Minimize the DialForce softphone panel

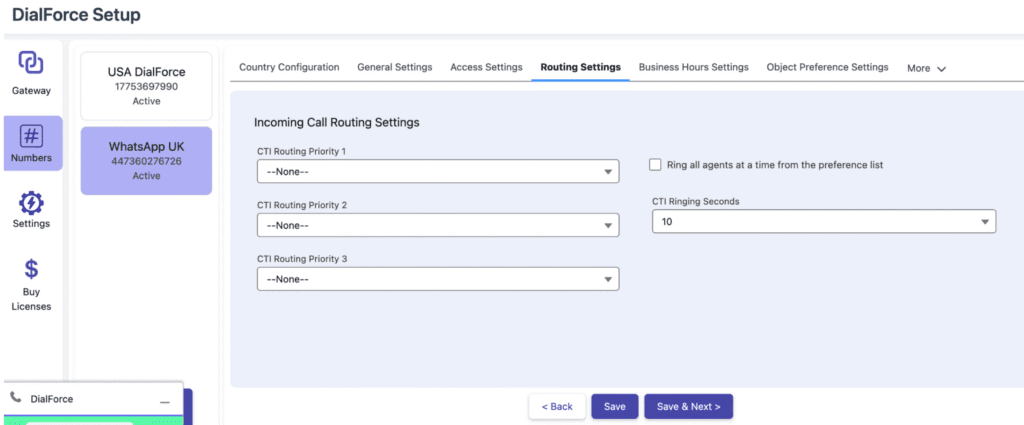[164, 400]
